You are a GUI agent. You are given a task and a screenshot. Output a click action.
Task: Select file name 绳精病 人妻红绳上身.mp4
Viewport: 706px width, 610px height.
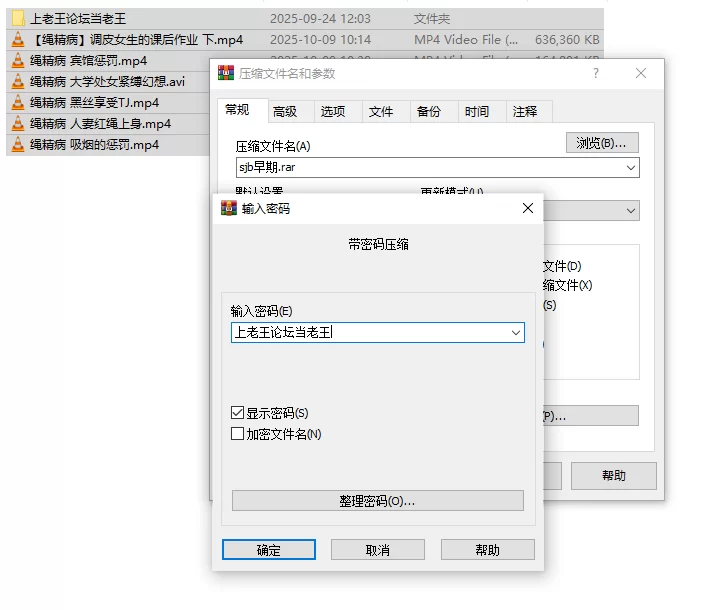pyautogui.click(x=100, y=124)
